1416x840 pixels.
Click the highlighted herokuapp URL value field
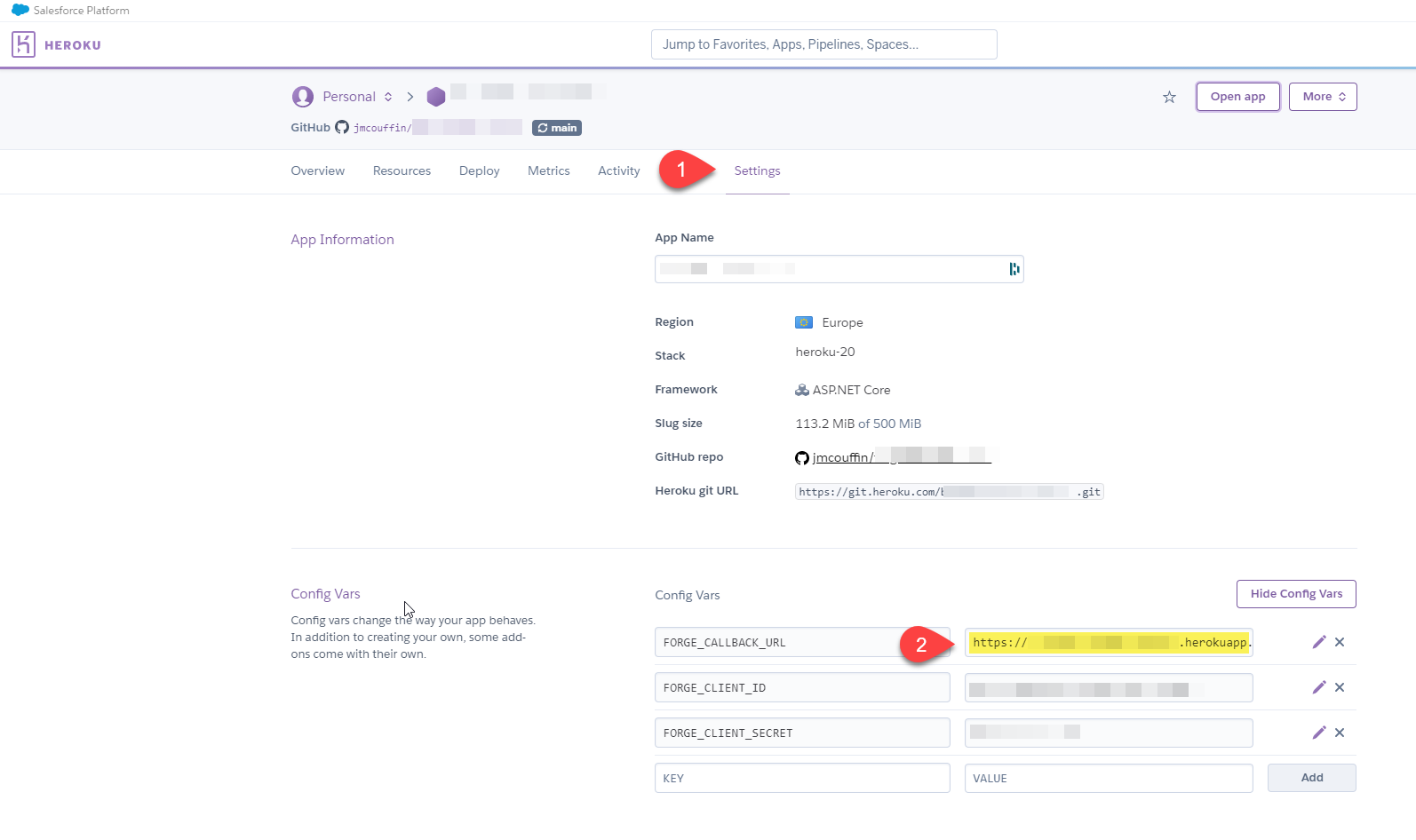pos(1109,642)
